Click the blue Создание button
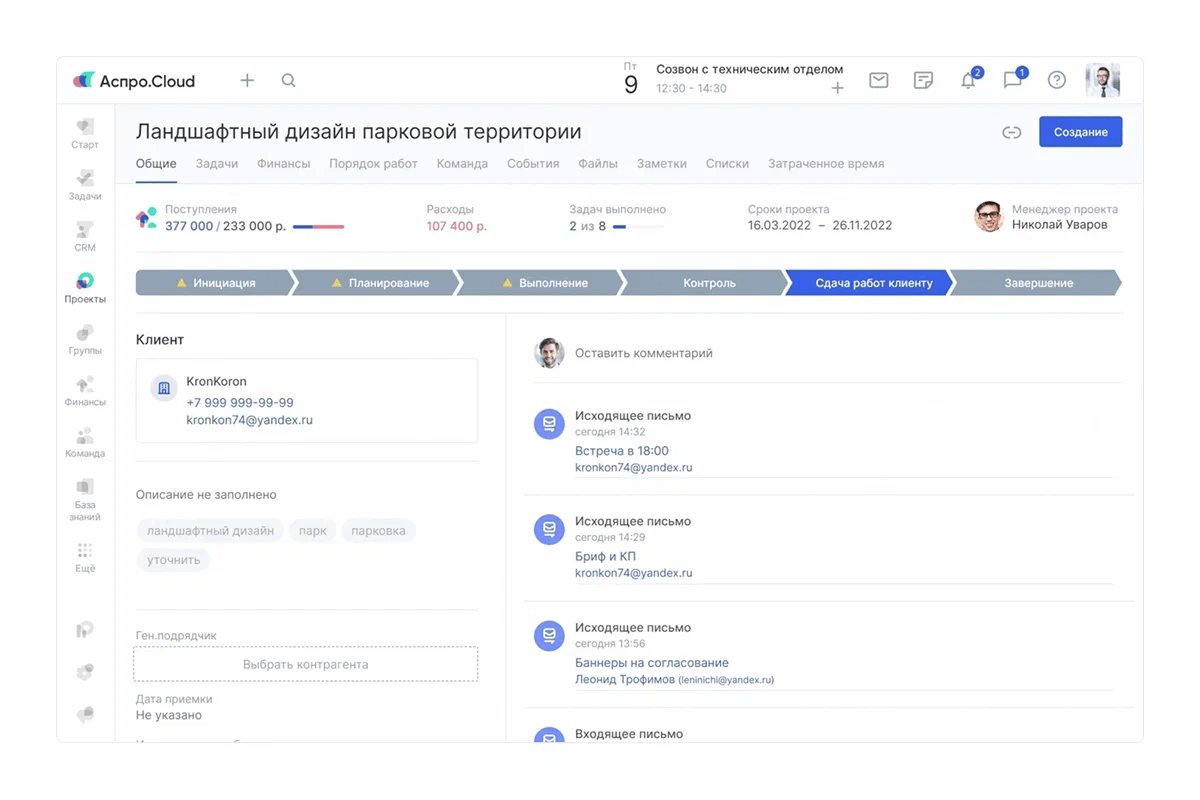This screenshot has width=1200, height=800. pos(1080,132)
